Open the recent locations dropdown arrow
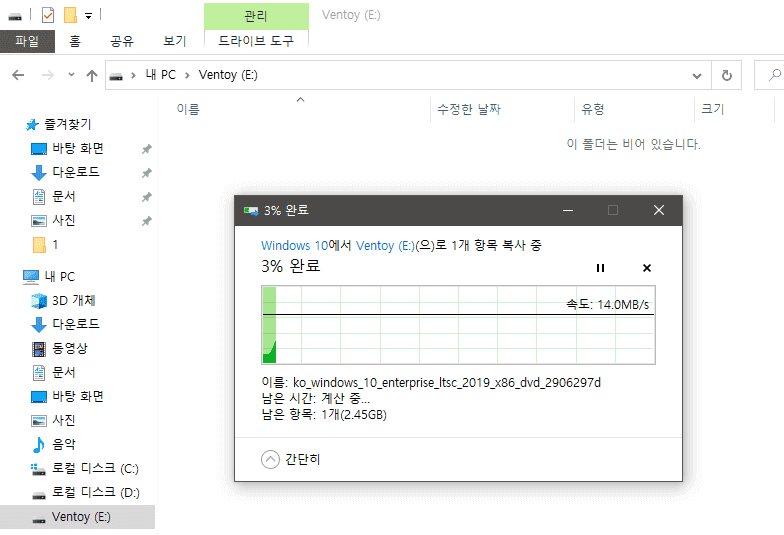Viewport: 784px width, 535px height. [x=72, y=75]
